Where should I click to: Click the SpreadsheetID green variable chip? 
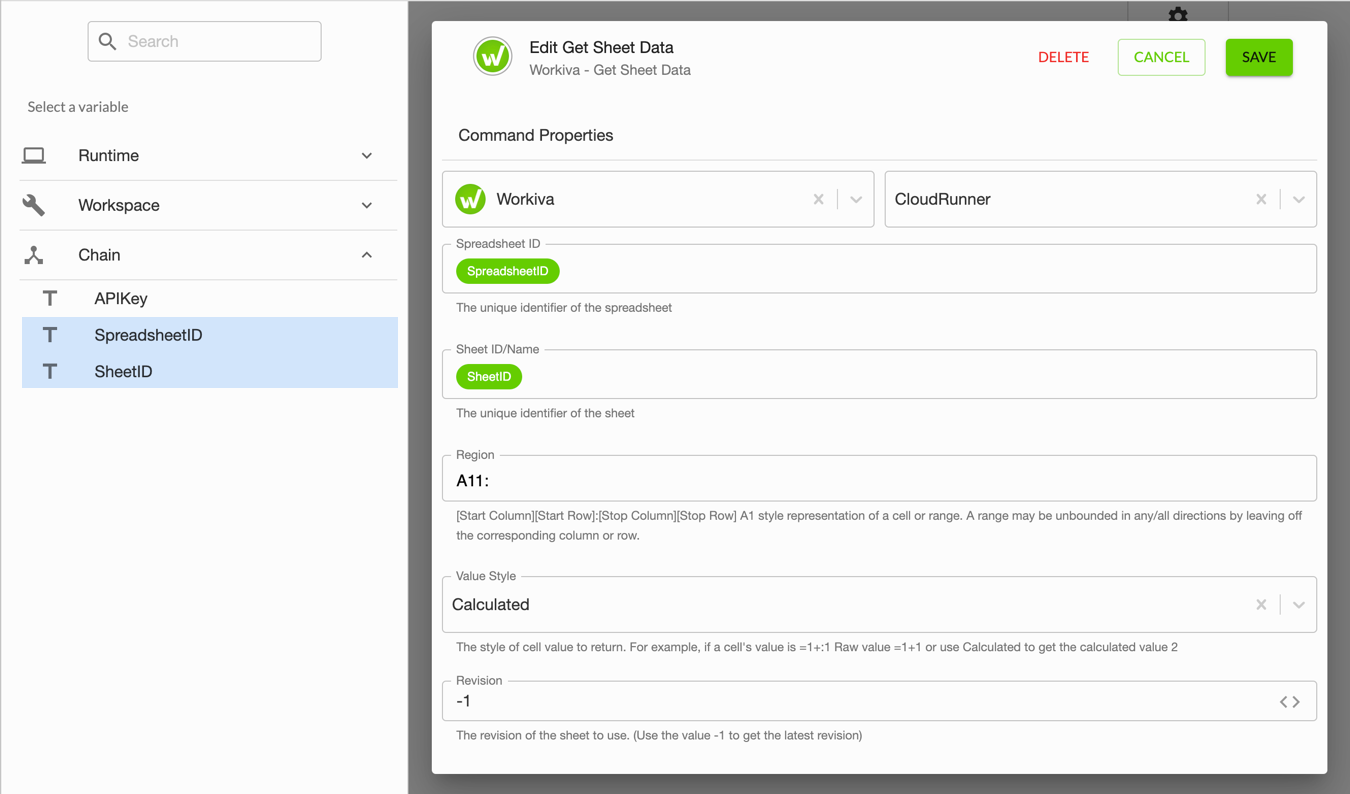click(x=508, y=271)
